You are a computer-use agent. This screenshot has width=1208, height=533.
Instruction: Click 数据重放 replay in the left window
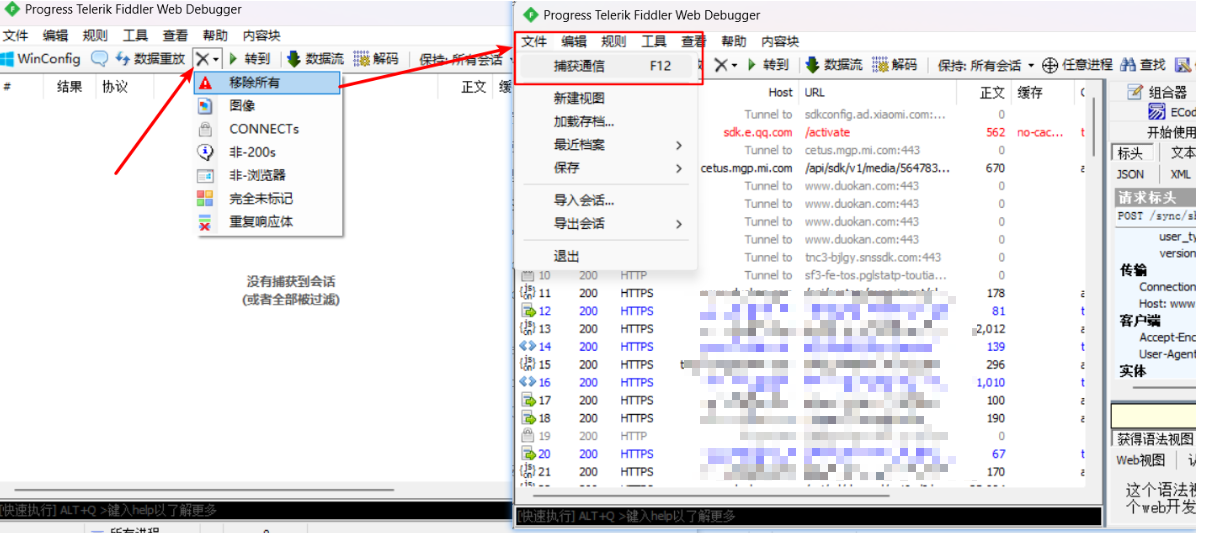click(x=150, y=59)
